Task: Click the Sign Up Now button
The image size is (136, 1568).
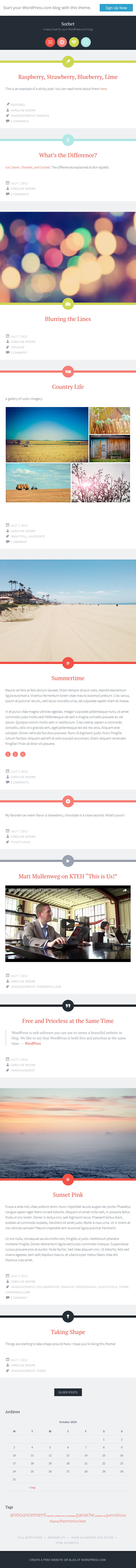Action: (x=116, y=8)
